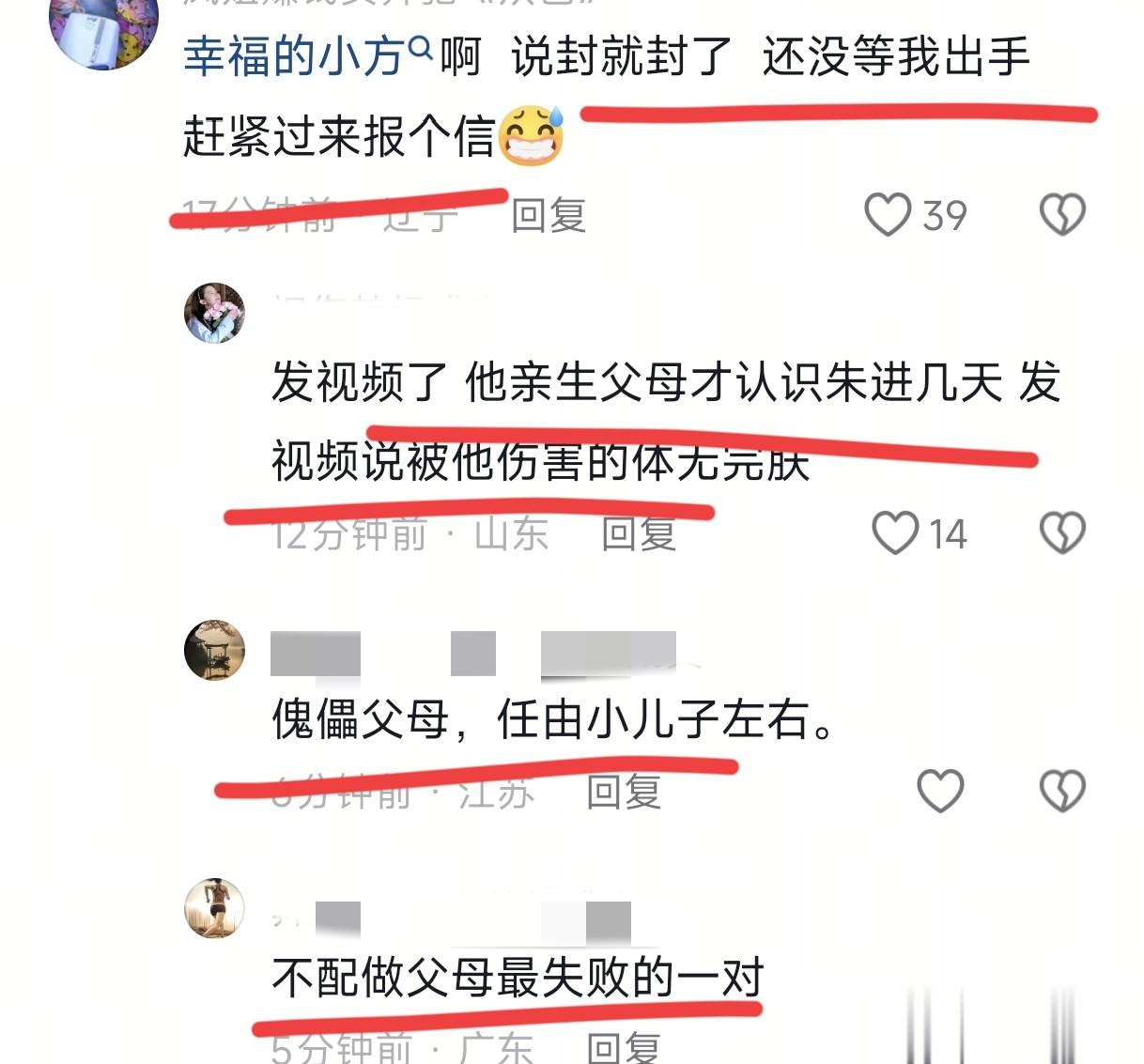Screen dimensions: 1144x1064
Task: Dislike the comment by 幸福的小方
Action: 1062,215
